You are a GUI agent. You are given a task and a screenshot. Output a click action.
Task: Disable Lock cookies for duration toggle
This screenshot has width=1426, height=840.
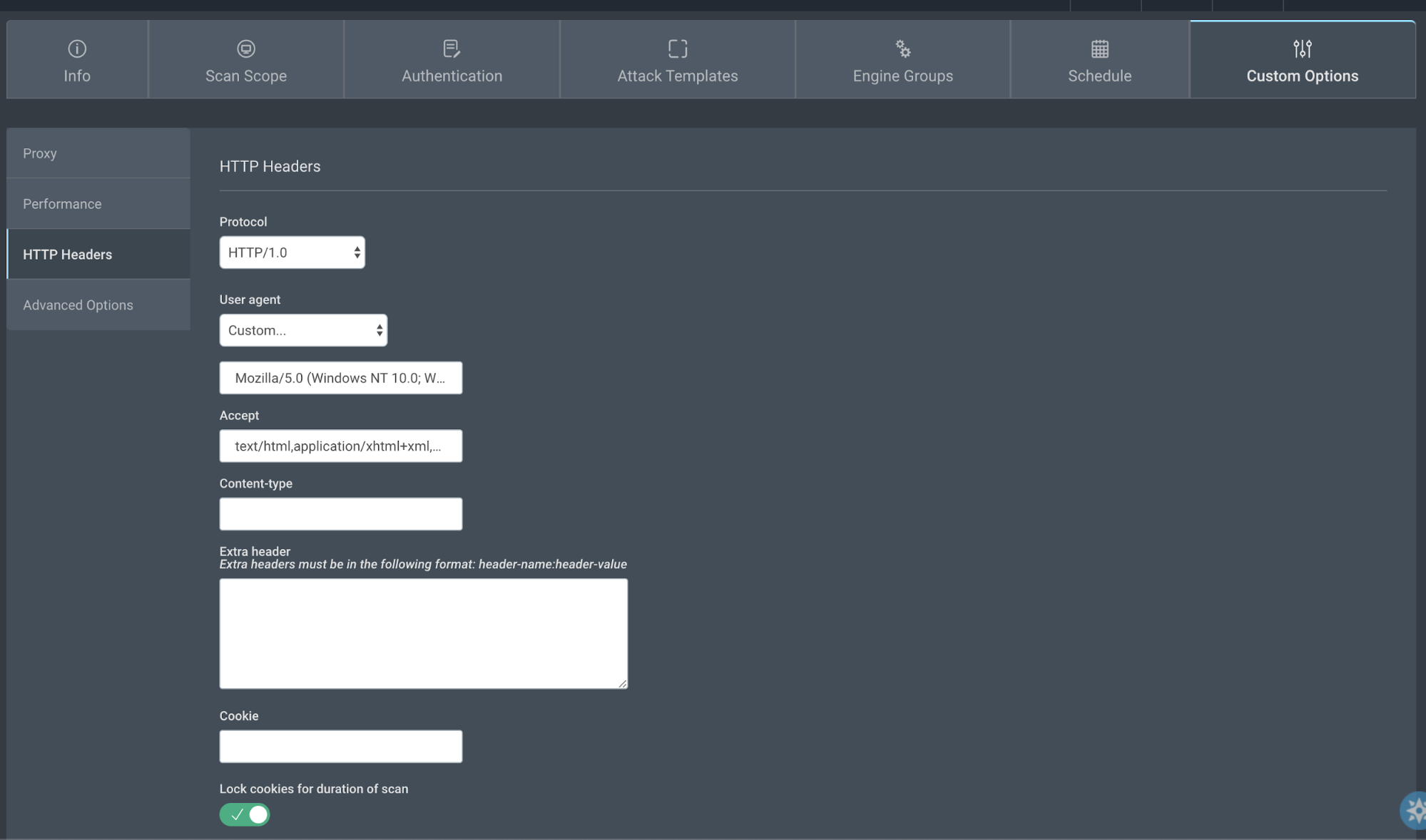click(245, 814)
